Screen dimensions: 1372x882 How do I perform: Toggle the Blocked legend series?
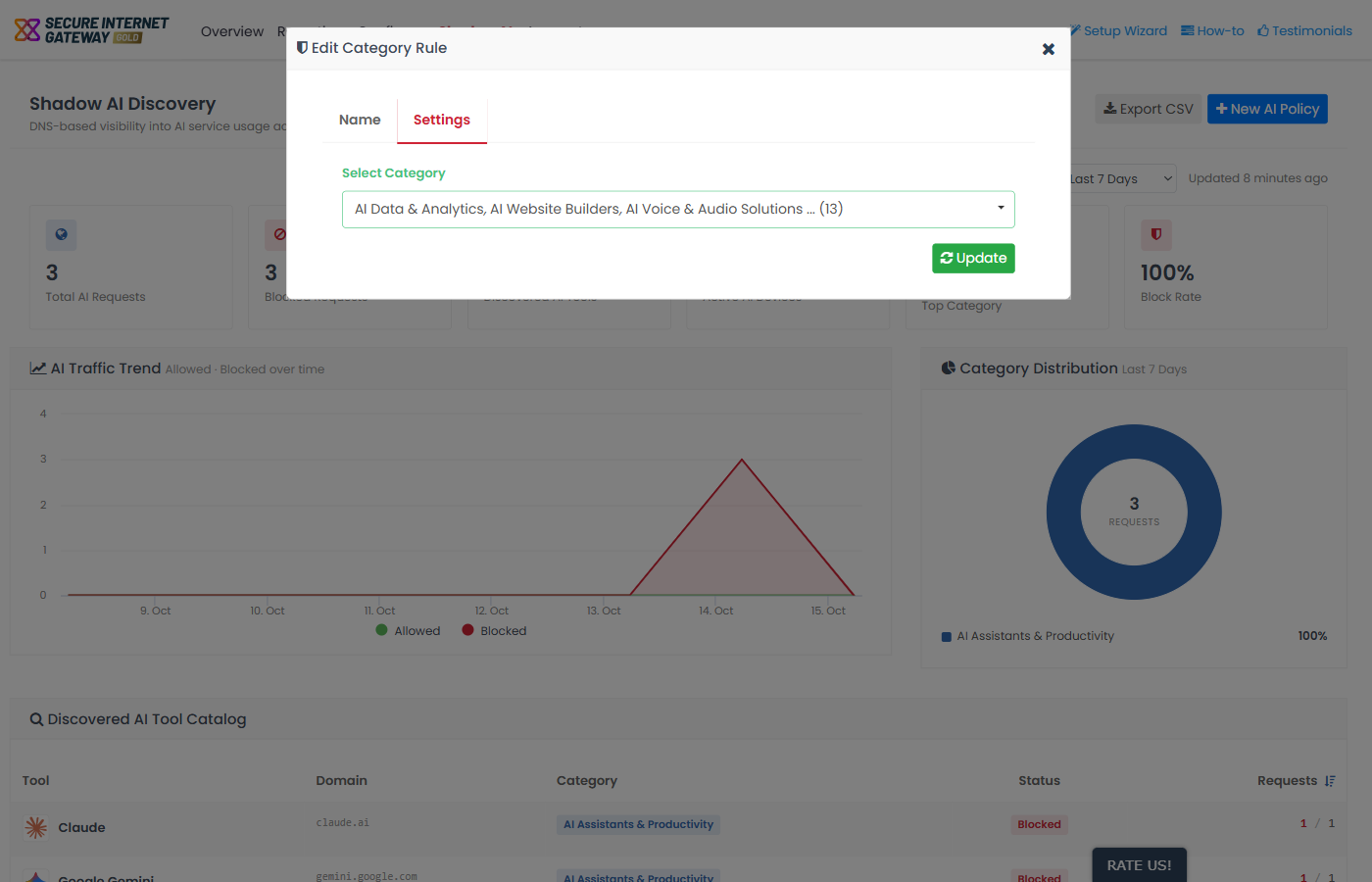pyautogui.click(x=494, y=630)
